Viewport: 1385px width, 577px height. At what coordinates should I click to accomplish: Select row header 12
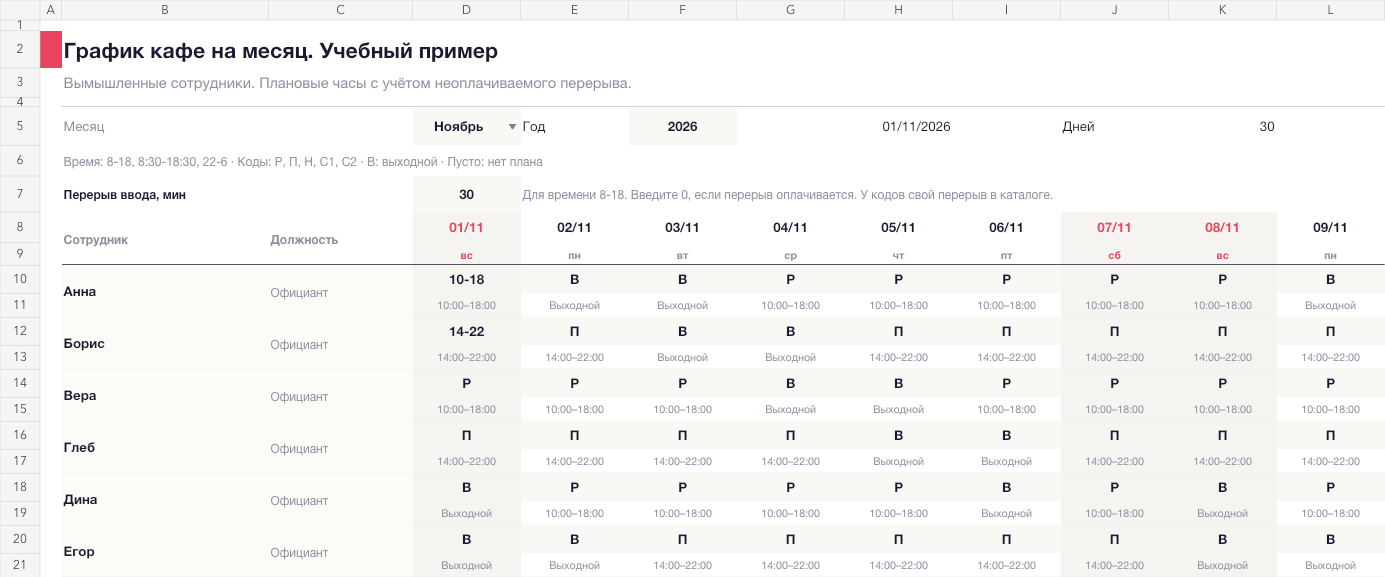[x=20, y=331]
